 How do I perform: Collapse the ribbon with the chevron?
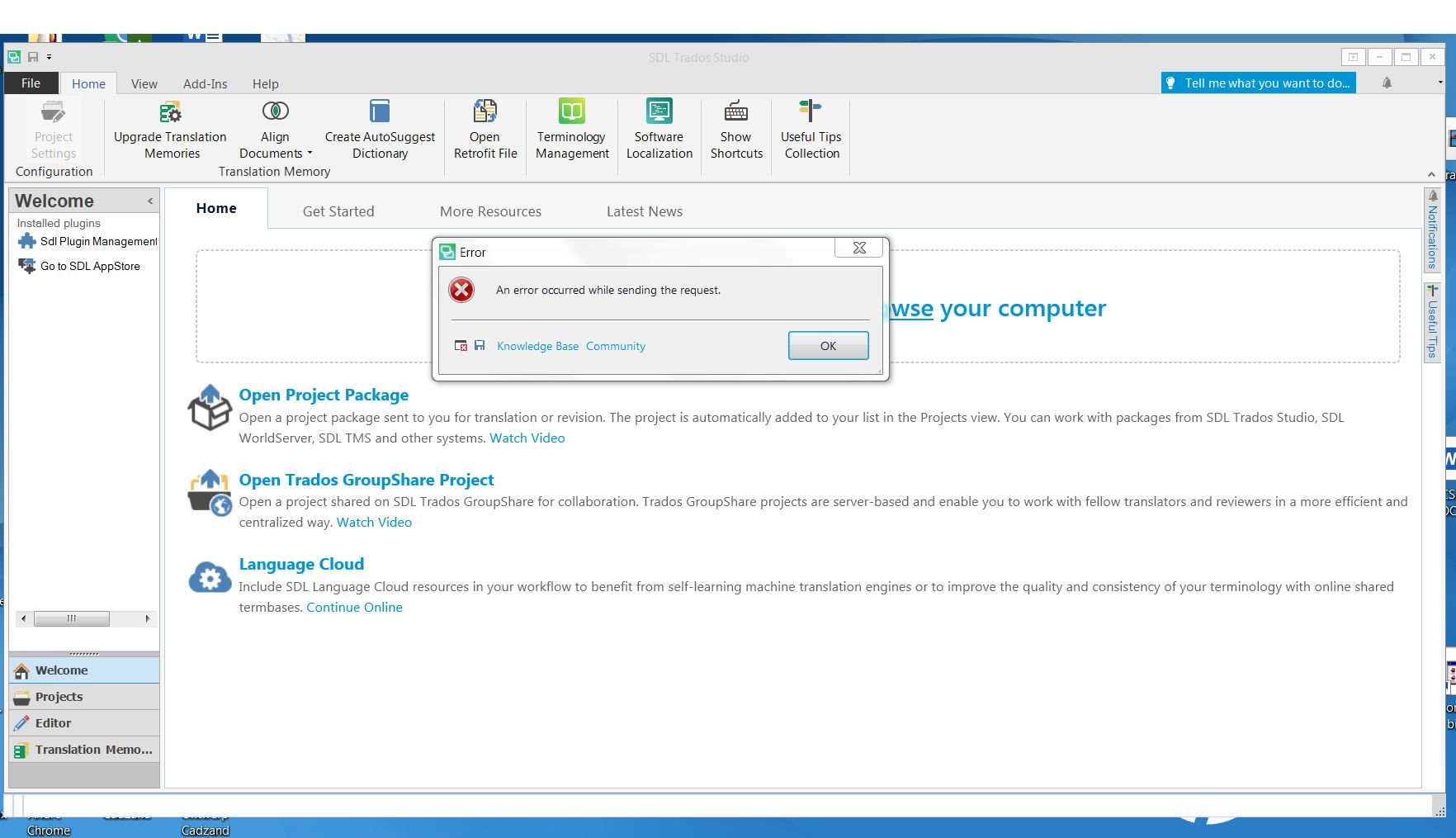(x=1430, y=174)
